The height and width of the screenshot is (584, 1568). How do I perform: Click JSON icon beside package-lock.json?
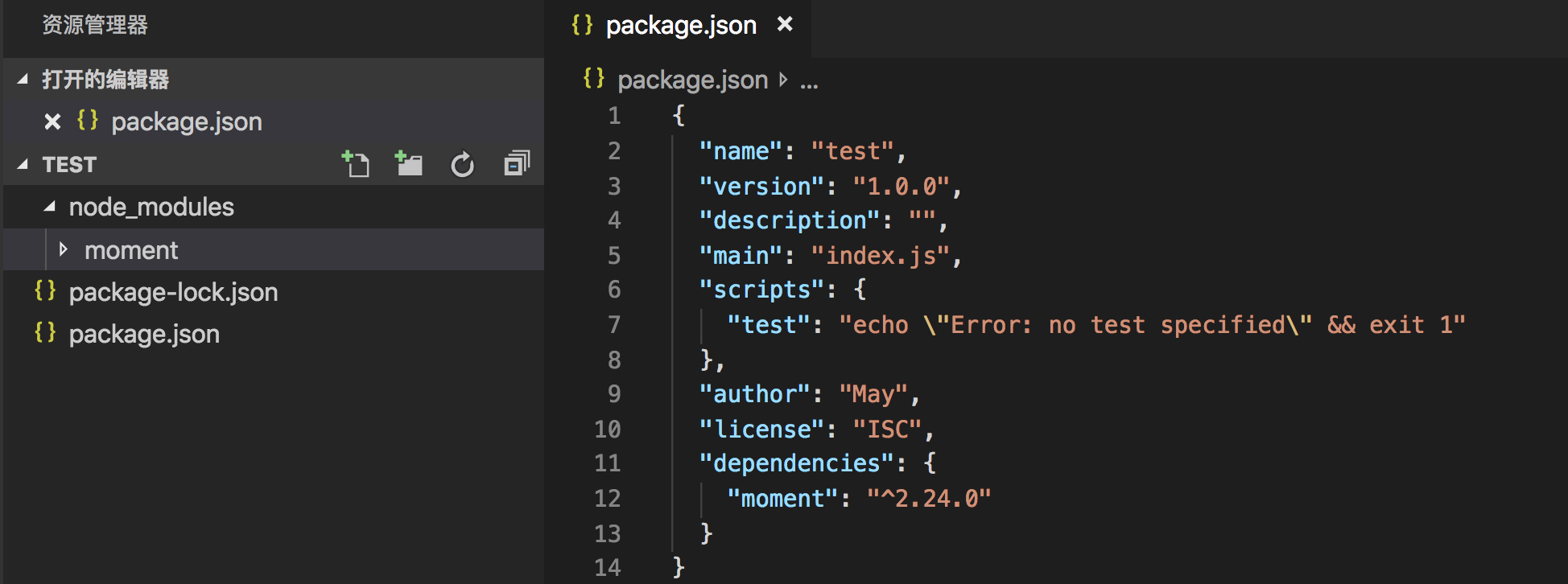click(45, 291)
